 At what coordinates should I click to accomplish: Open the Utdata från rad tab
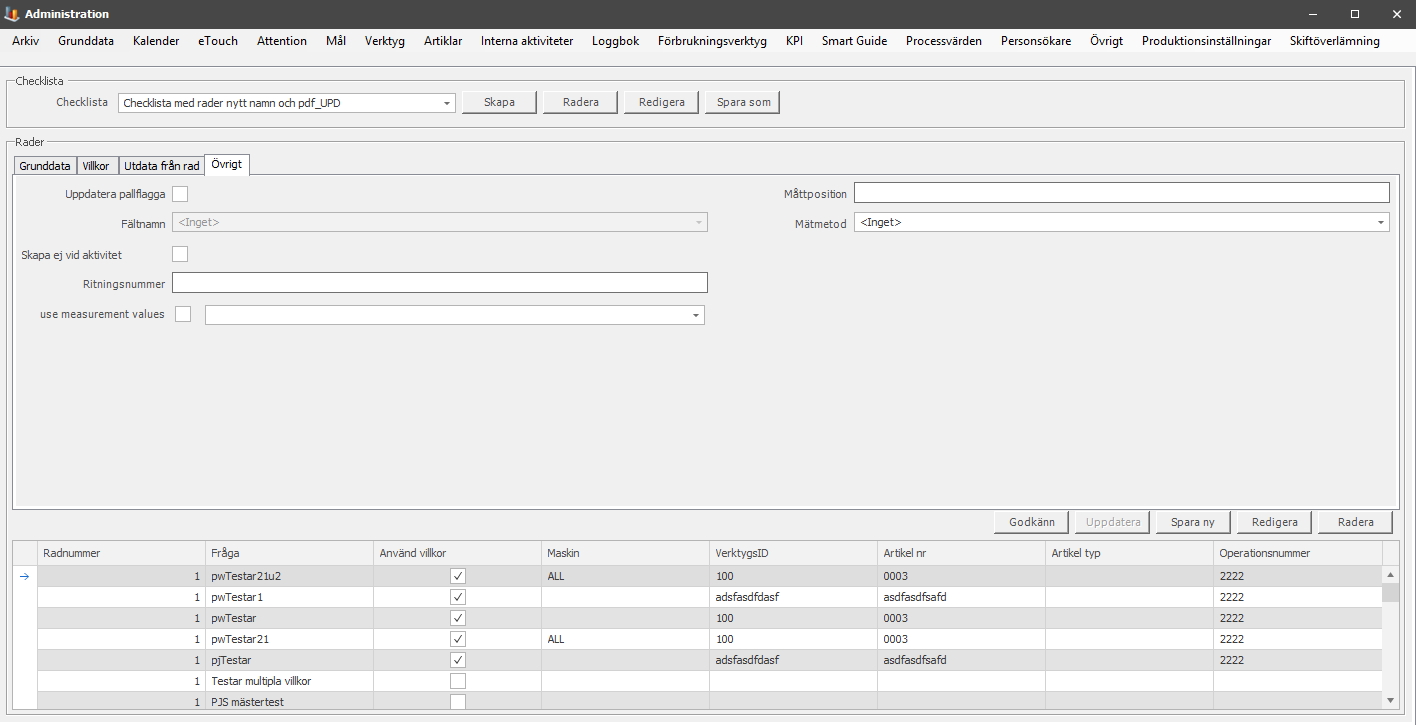(x=161, y=166)
